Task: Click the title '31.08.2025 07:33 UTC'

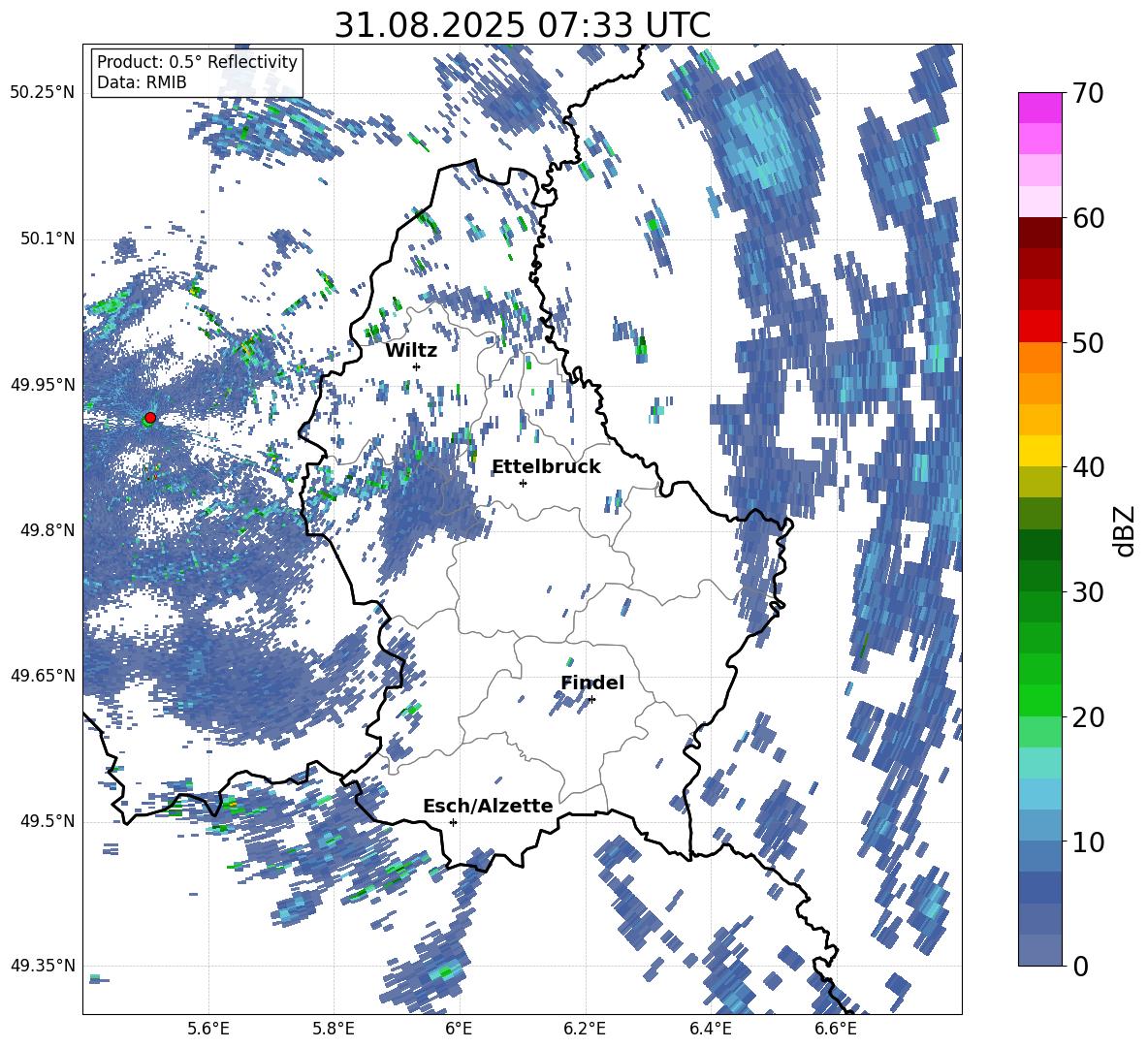Action: 523,25
